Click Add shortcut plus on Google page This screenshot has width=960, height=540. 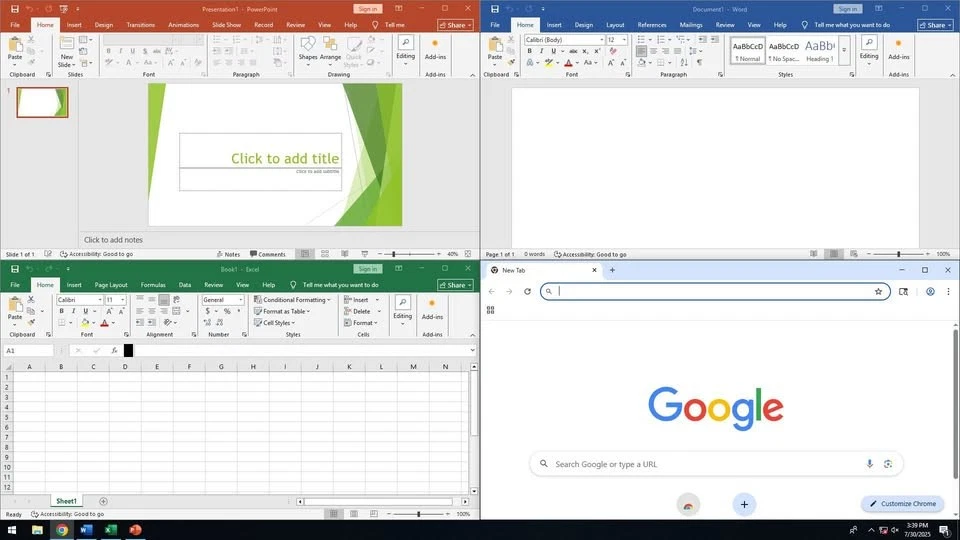(x=744, y=504)
